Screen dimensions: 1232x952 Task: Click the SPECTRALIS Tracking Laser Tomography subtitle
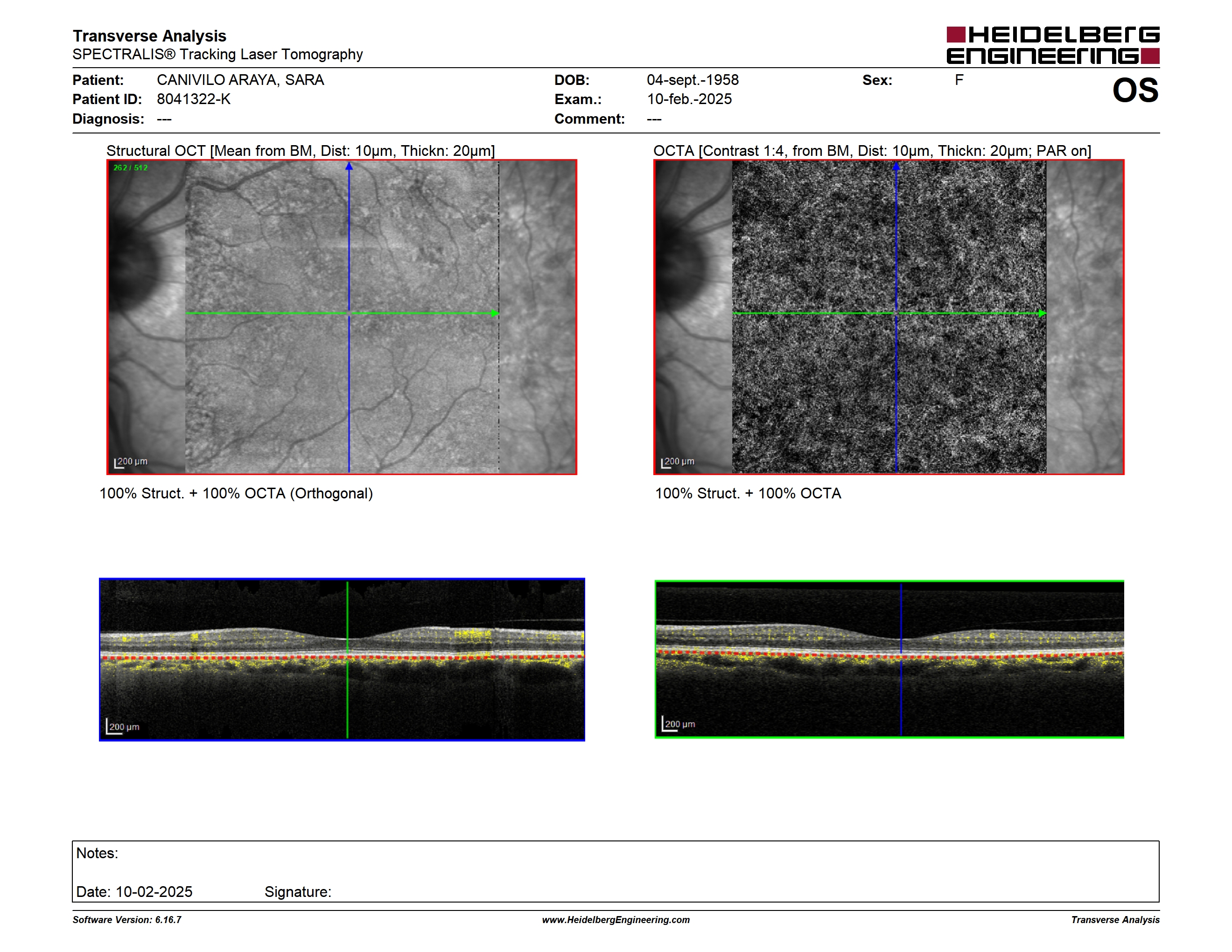tap(217, 54)
